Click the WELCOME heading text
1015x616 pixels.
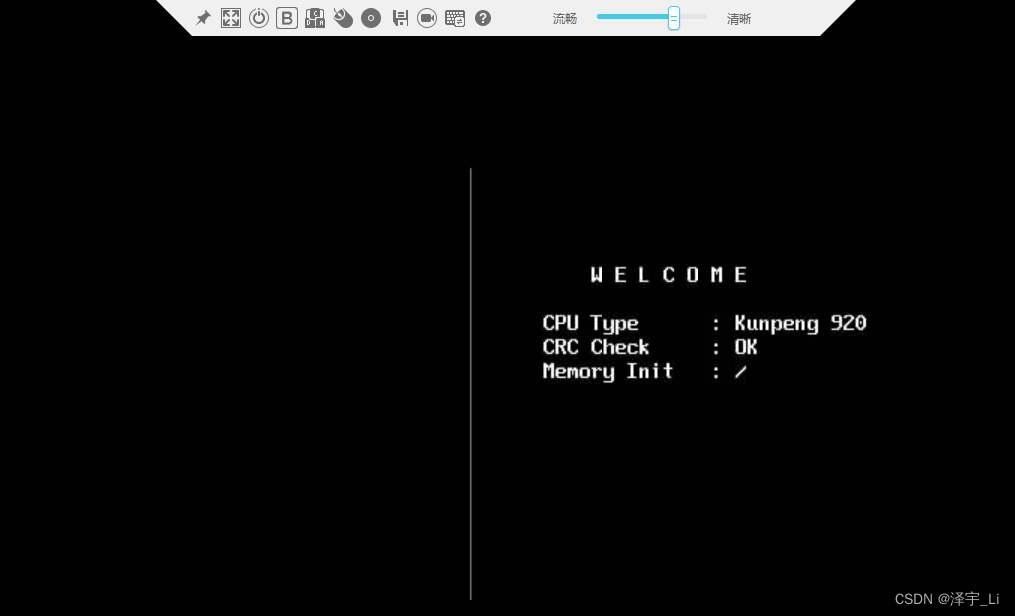pos(670,274)
